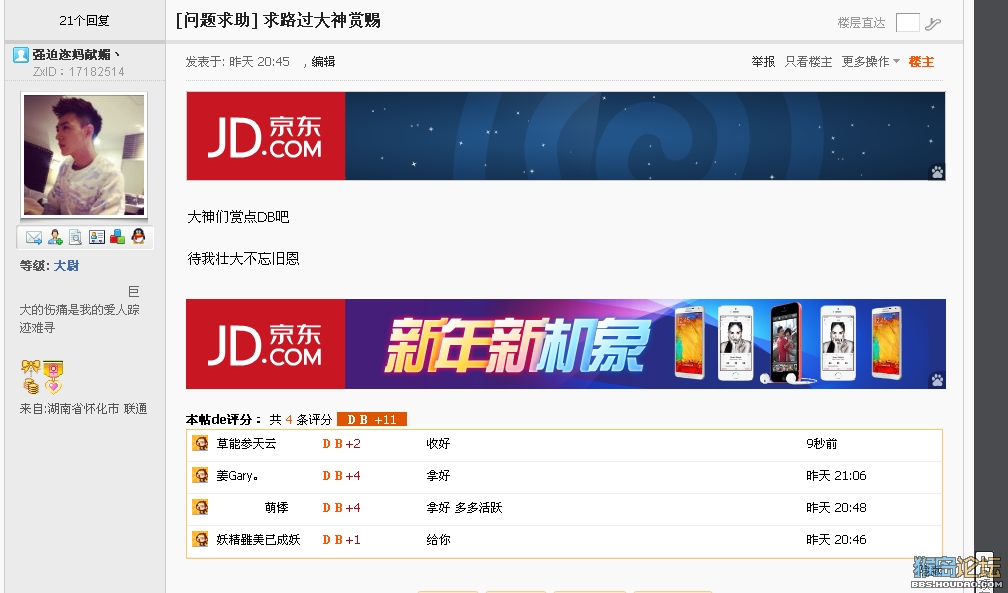The width and height of the screenshot is (1008, 593).
Task: Click the post time 昨天 20:45
Action: [259, 62]
